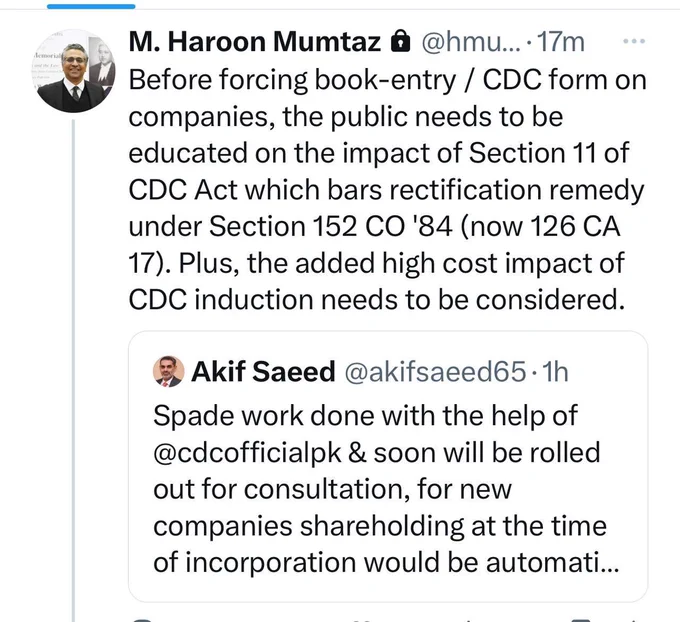
Task: Open M. Haroon Mumtaz's profile photo
Action: 74,71
